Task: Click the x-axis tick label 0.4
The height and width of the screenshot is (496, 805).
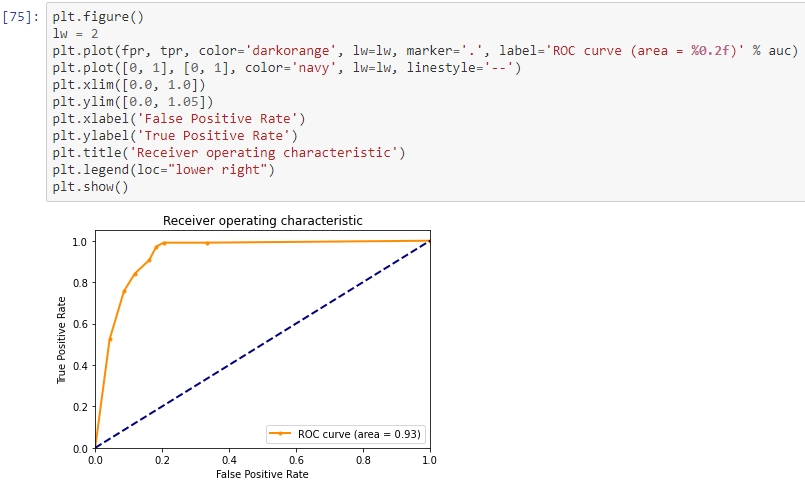Action: tap(229, 460)
